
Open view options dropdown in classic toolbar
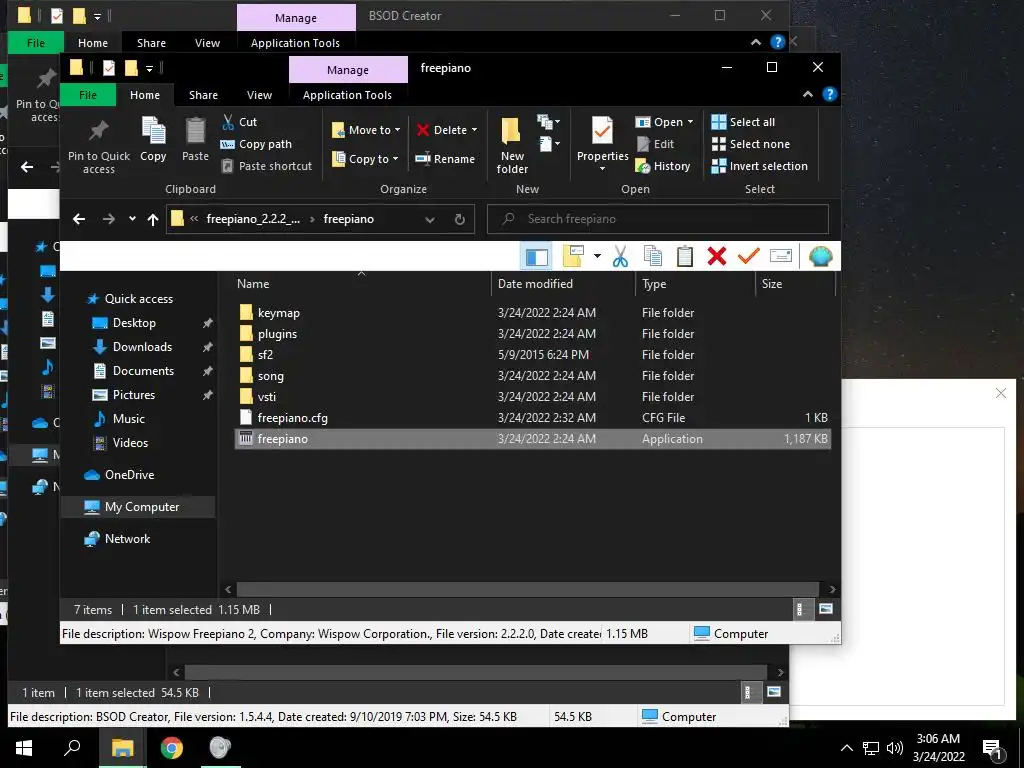597,256
